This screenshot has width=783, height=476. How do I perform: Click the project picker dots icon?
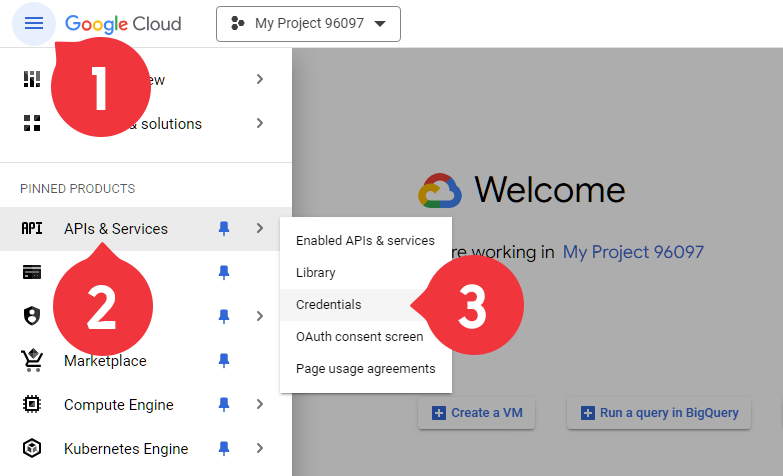click(x=237, y=23)
